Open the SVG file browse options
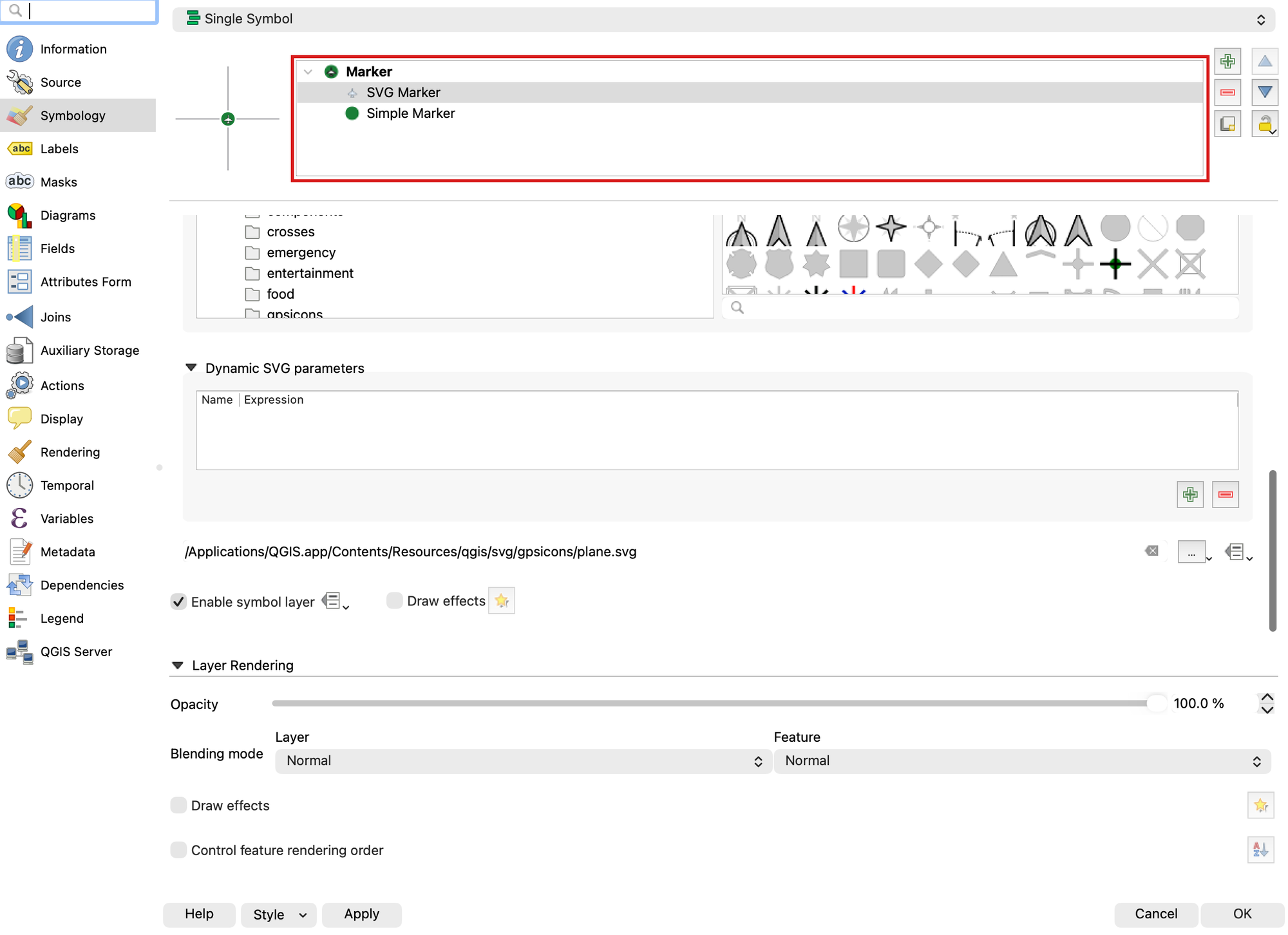 tap(1195, 552)
